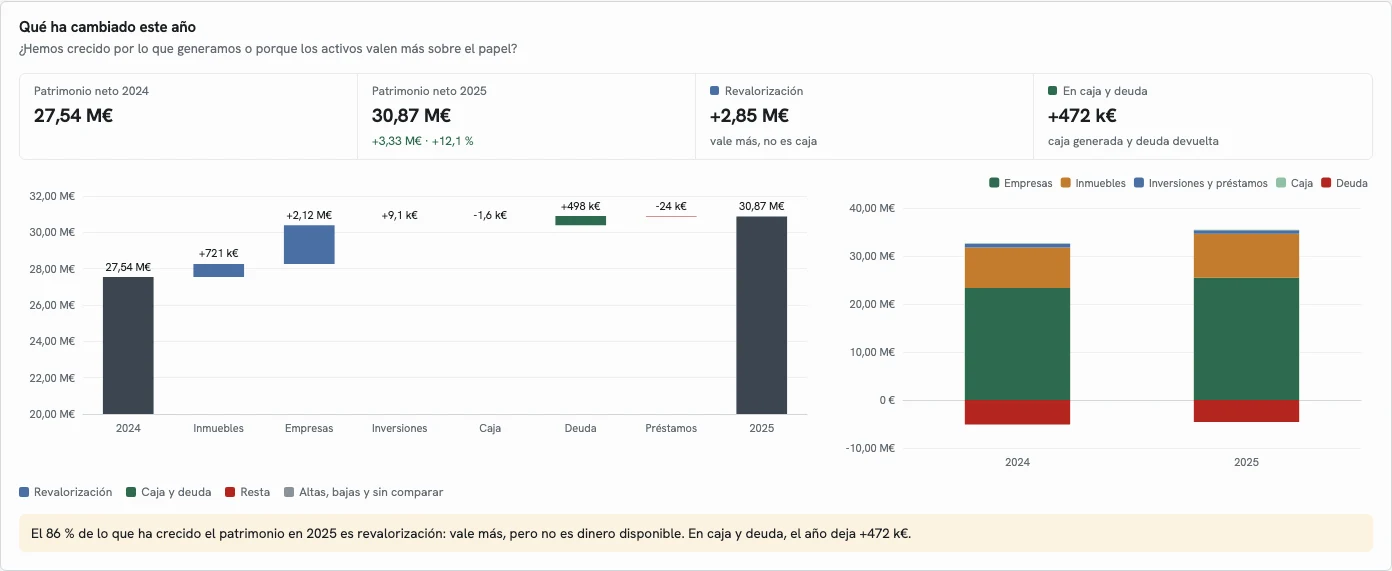The height and width of the screenshot is (571, 1392).
Task: Click the green Empresas segment of 2025 stacked bar
Action: click(x=1246, y=339)
